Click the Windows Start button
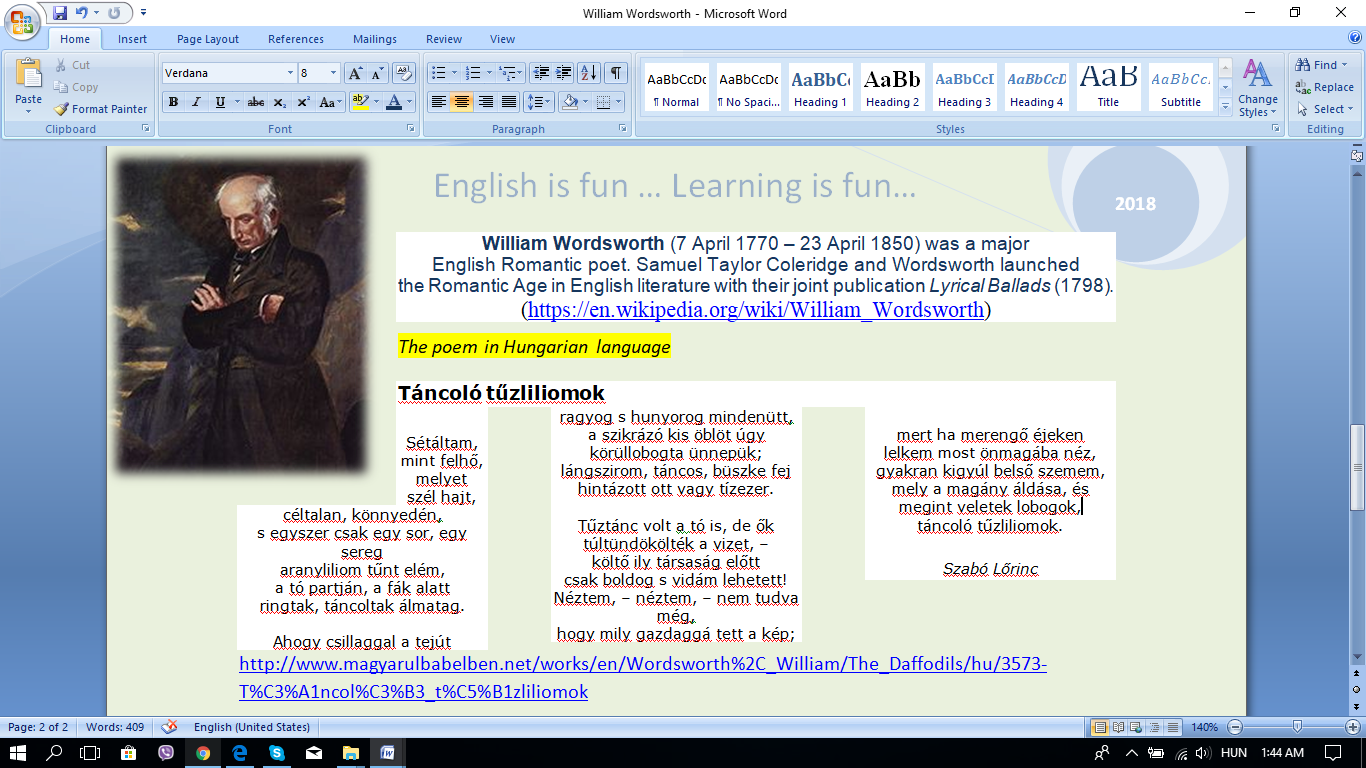Image resolution: width=1366 pixels, height=768 pixels. (x=18, y=753)
